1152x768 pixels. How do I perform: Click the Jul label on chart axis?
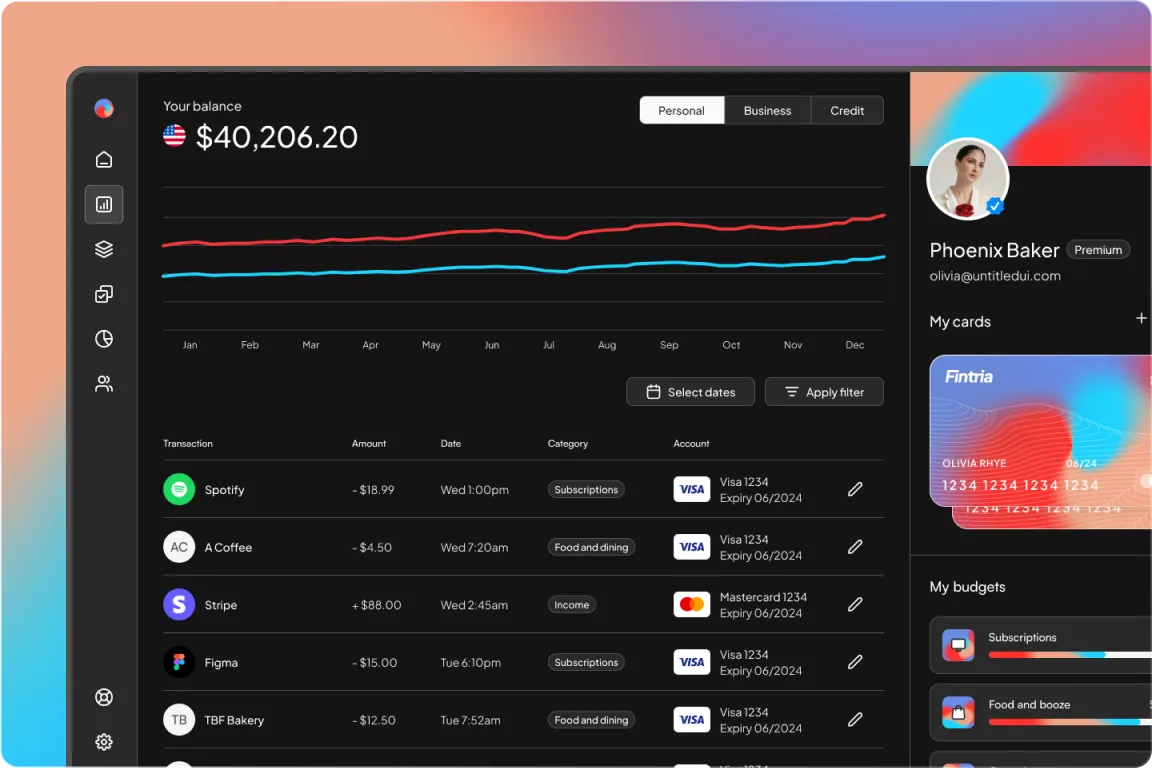(x=548, y=345)
